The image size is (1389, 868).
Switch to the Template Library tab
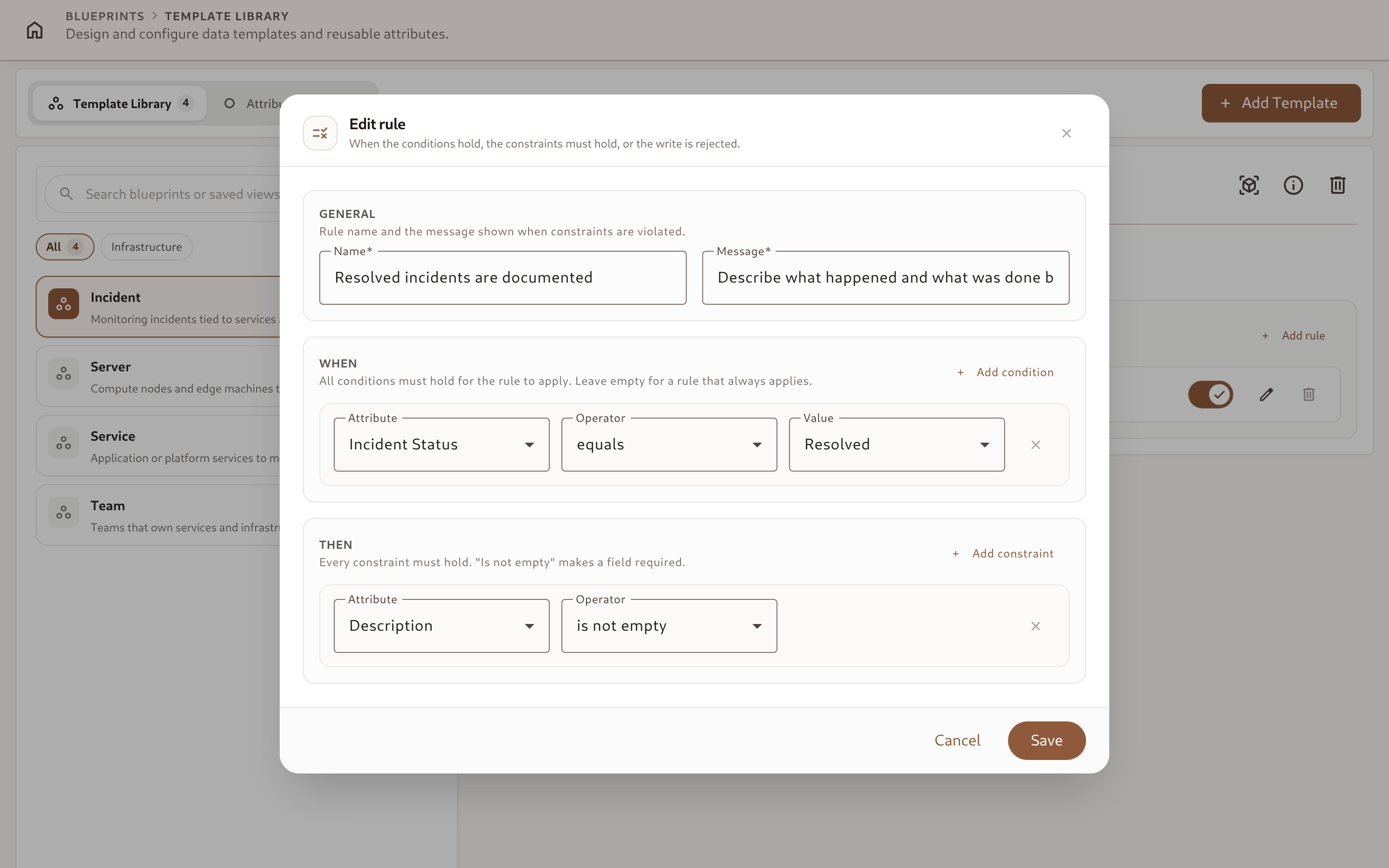[120, 103]
